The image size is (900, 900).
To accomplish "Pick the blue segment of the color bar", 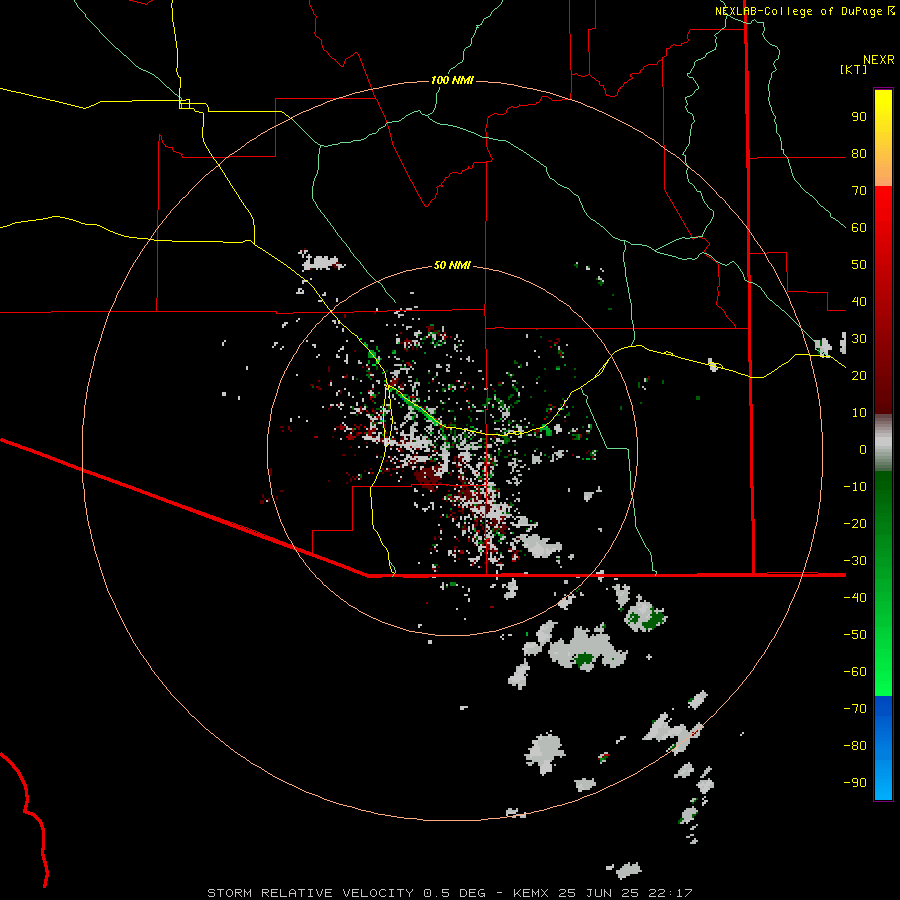I will (x=883, y=748).
